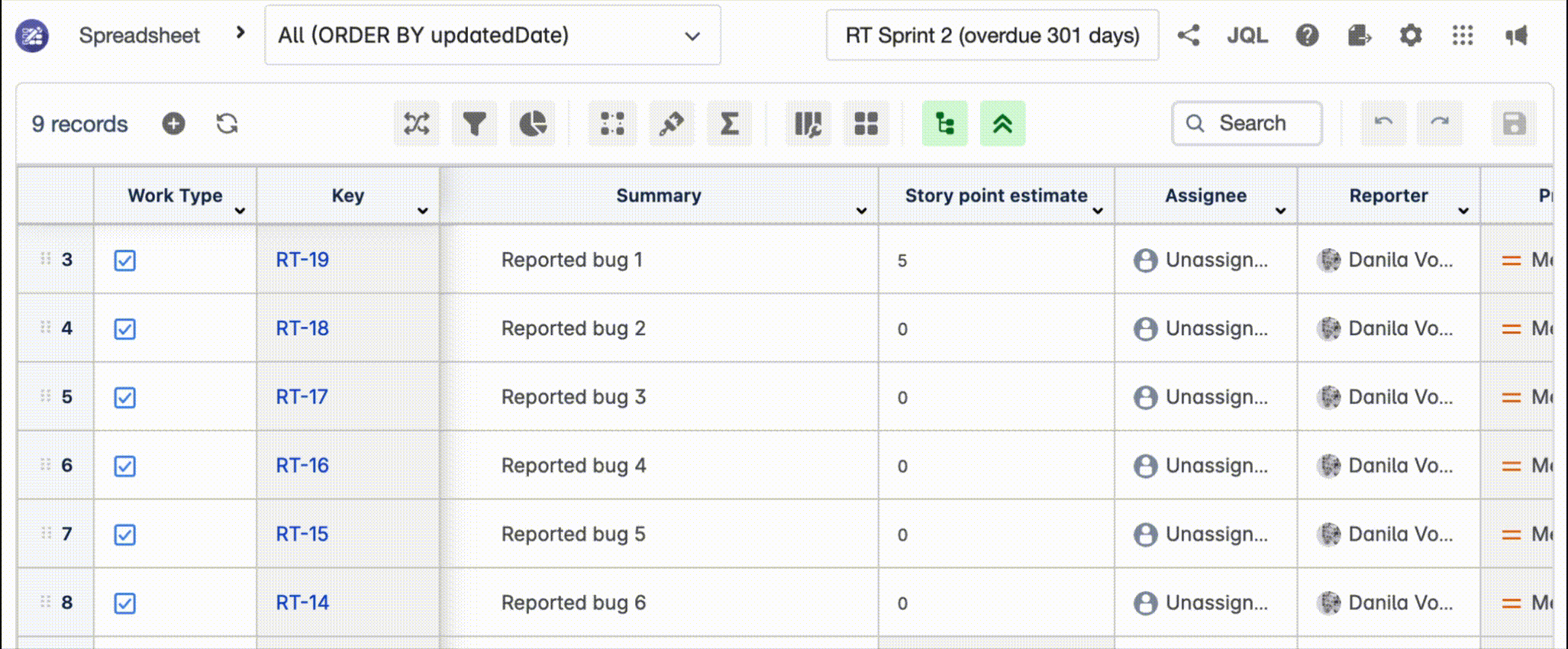Open the JQL query editor

tap(1247, 35)
